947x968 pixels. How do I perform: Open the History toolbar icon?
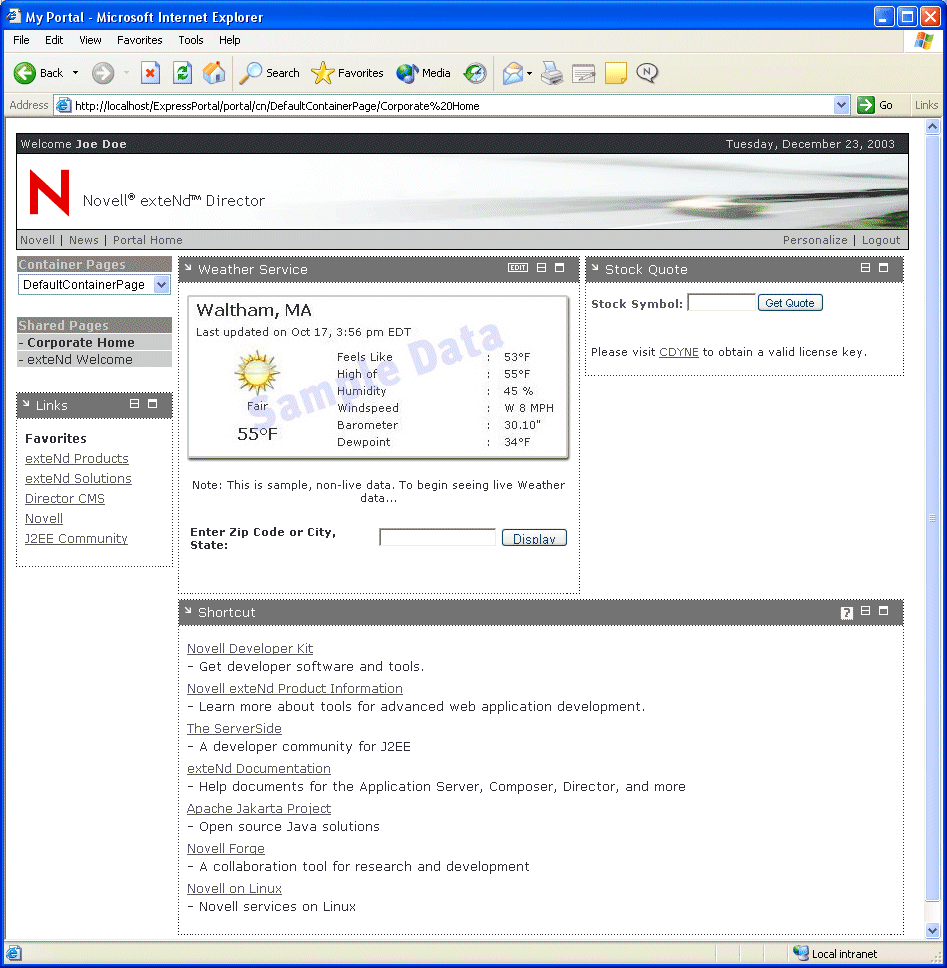click(475, 73)
